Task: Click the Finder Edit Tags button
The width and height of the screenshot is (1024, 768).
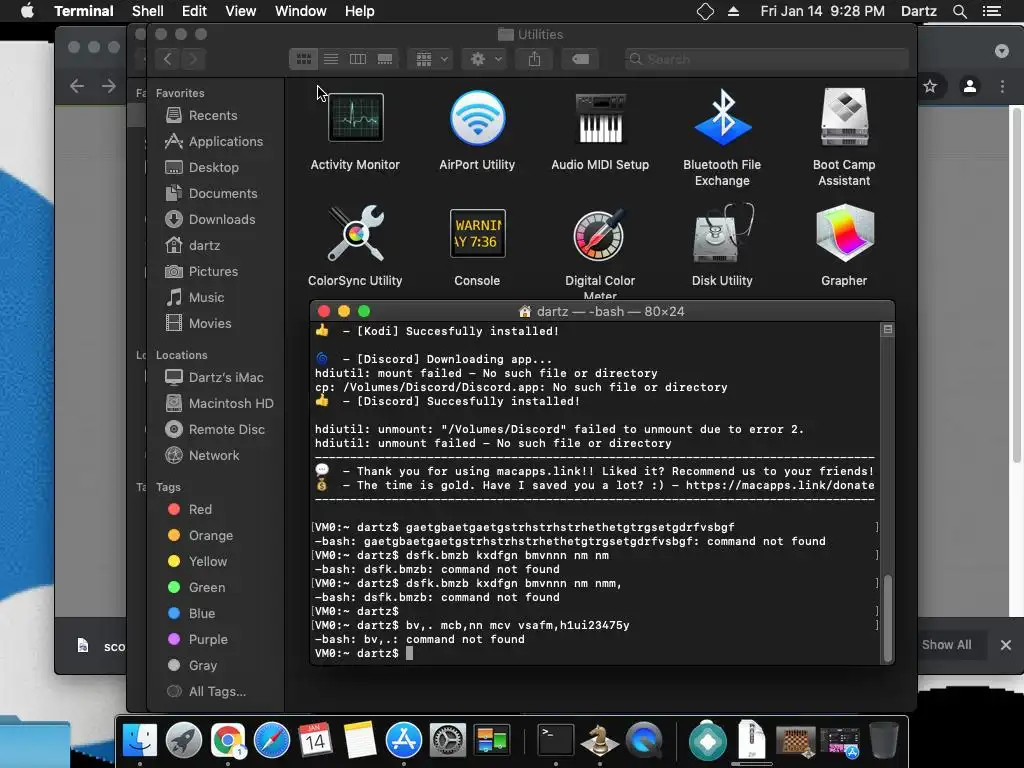Action: pos(580,59)
